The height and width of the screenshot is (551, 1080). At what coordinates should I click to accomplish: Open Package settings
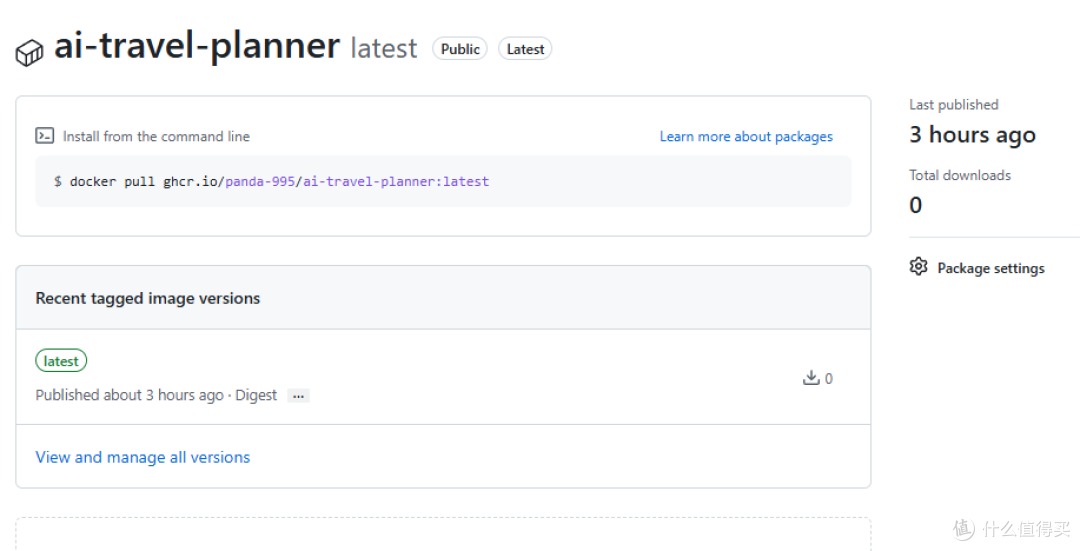(990, 268)
